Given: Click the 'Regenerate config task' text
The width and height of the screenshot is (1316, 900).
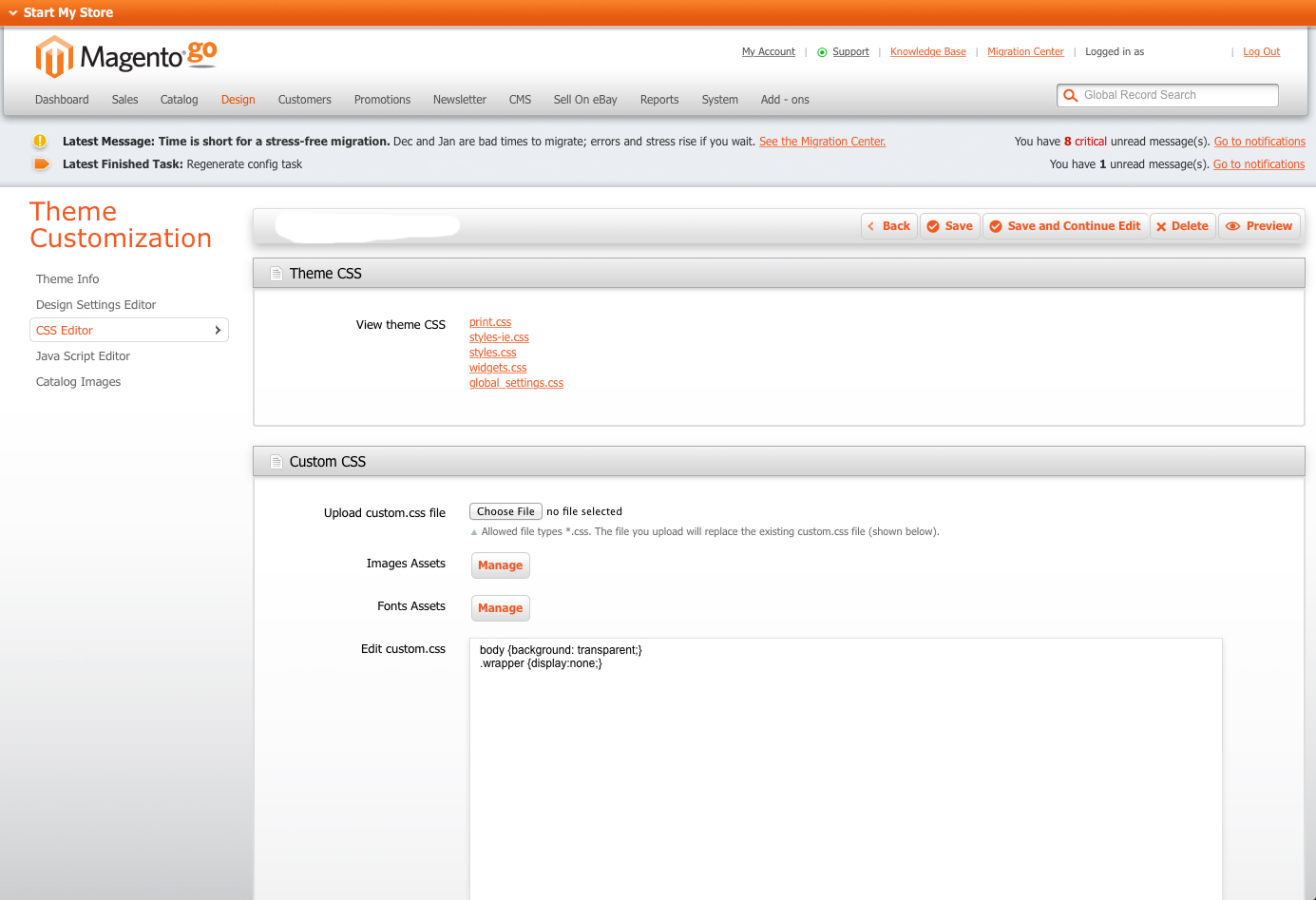Looking at the screenshot, I should pos(244,164).
